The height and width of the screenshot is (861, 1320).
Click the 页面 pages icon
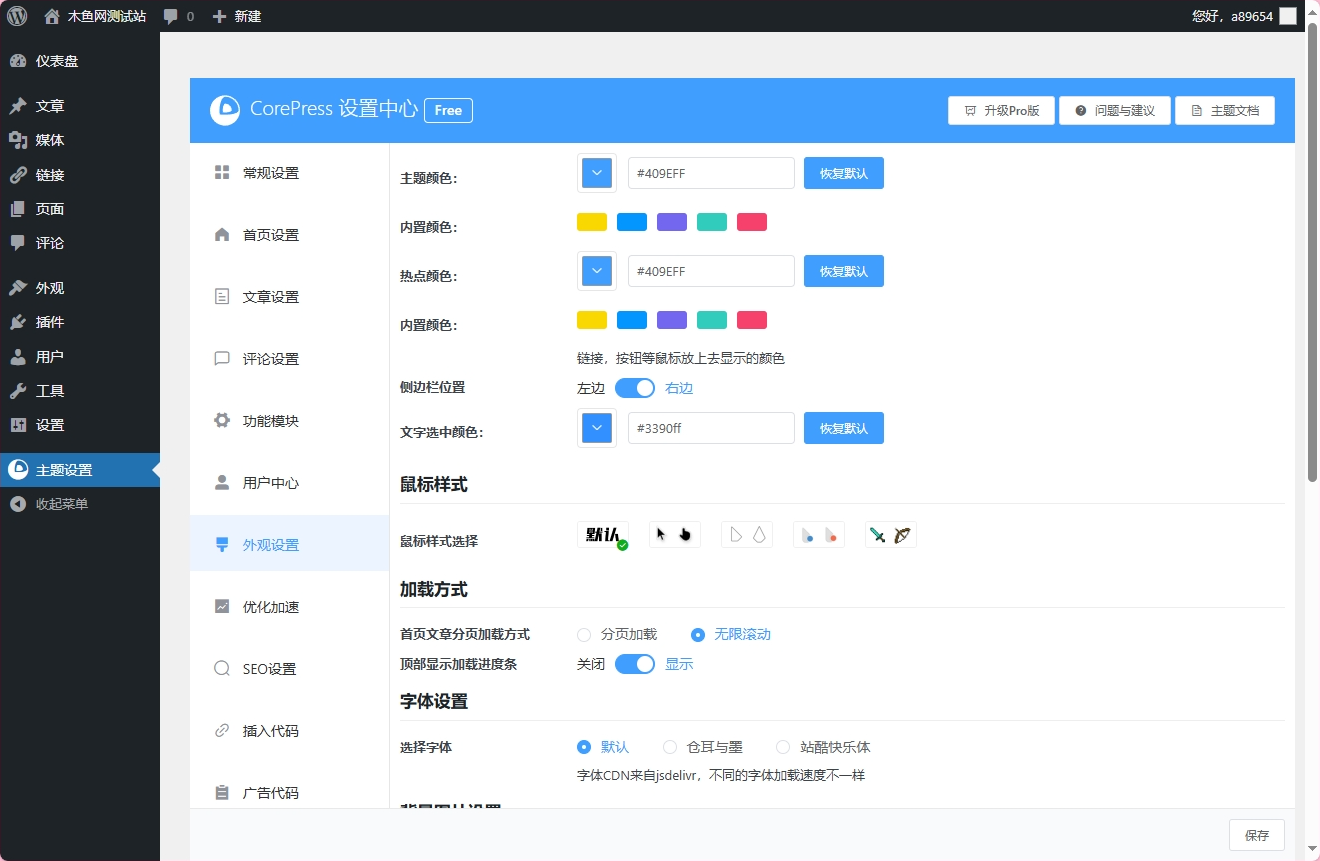(18, 209)
